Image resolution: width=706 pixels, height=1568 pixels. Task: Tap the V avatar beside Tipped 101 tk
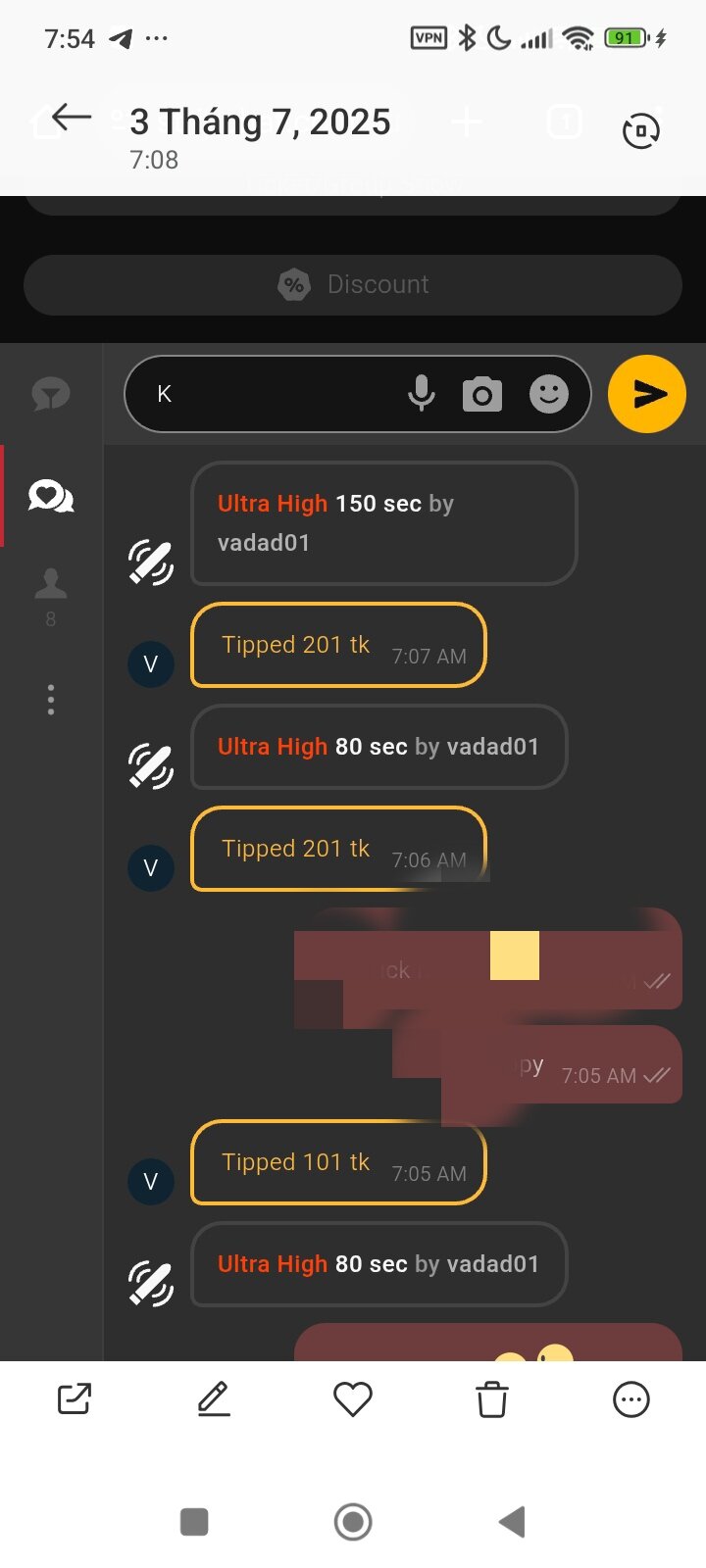(x=151, y=1181)
